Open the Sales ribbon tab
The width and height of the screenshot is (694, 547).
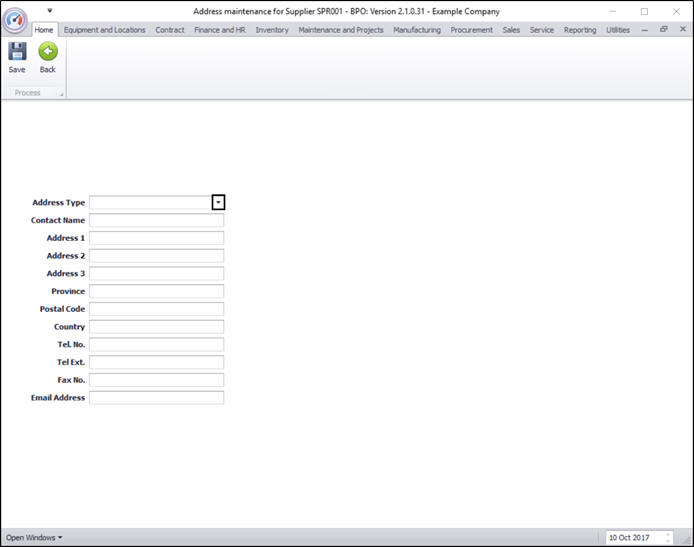[x=511, y=30]
